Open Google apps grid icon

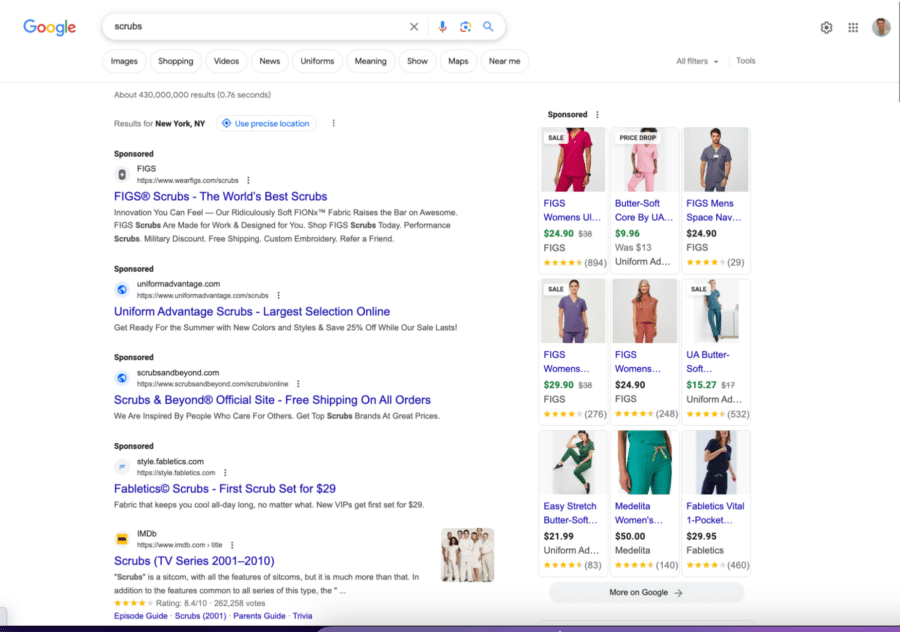click(853, 28)
